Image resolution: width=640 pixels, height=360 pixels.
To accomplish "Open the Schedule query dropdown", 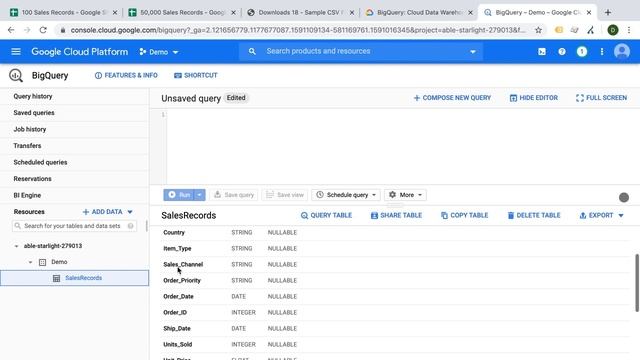I will pos(346,195).
